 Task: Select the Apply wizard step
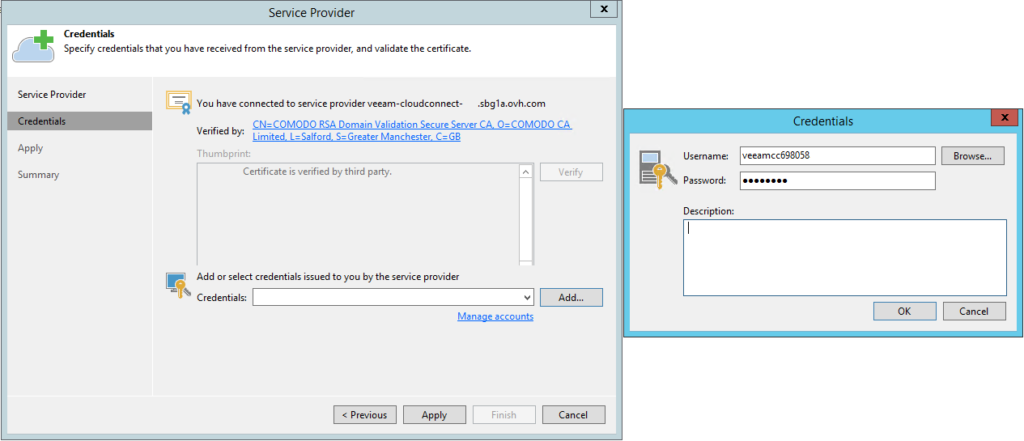(x=31, y=148)
